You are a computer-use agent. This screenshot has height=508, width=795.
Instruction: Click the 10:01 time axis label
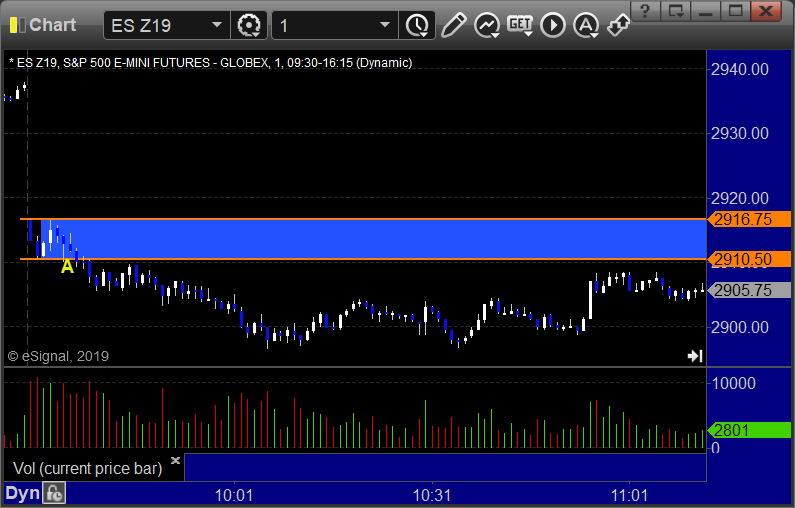pos(234,495)
